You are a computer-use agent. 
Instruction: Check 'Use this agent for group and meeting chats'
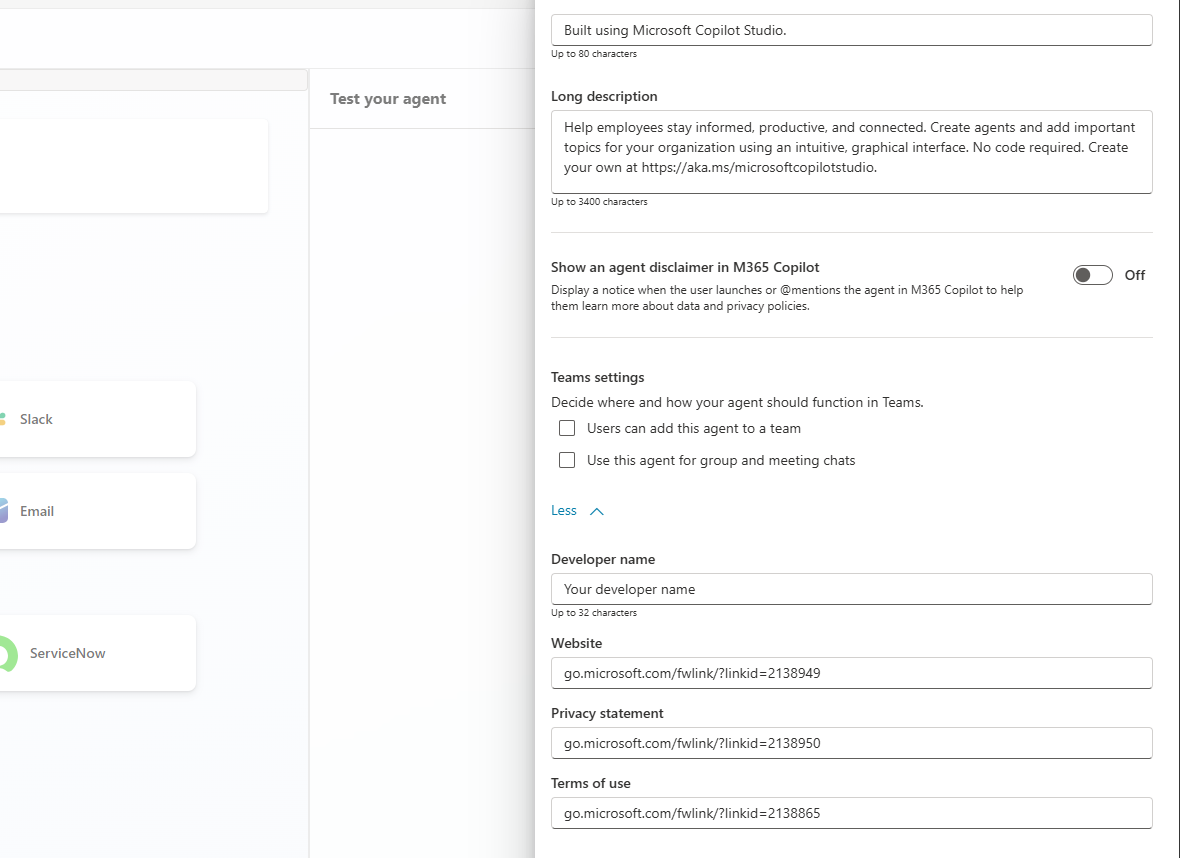coord(567,460)
